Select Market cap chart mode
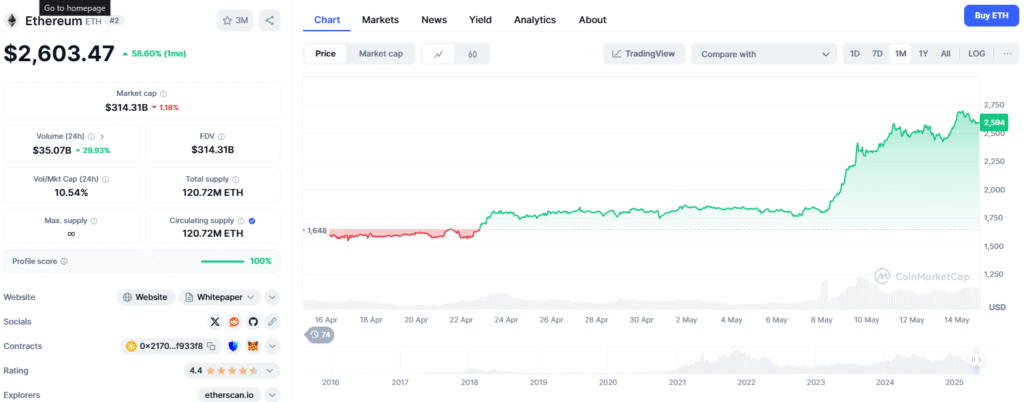 381,54
